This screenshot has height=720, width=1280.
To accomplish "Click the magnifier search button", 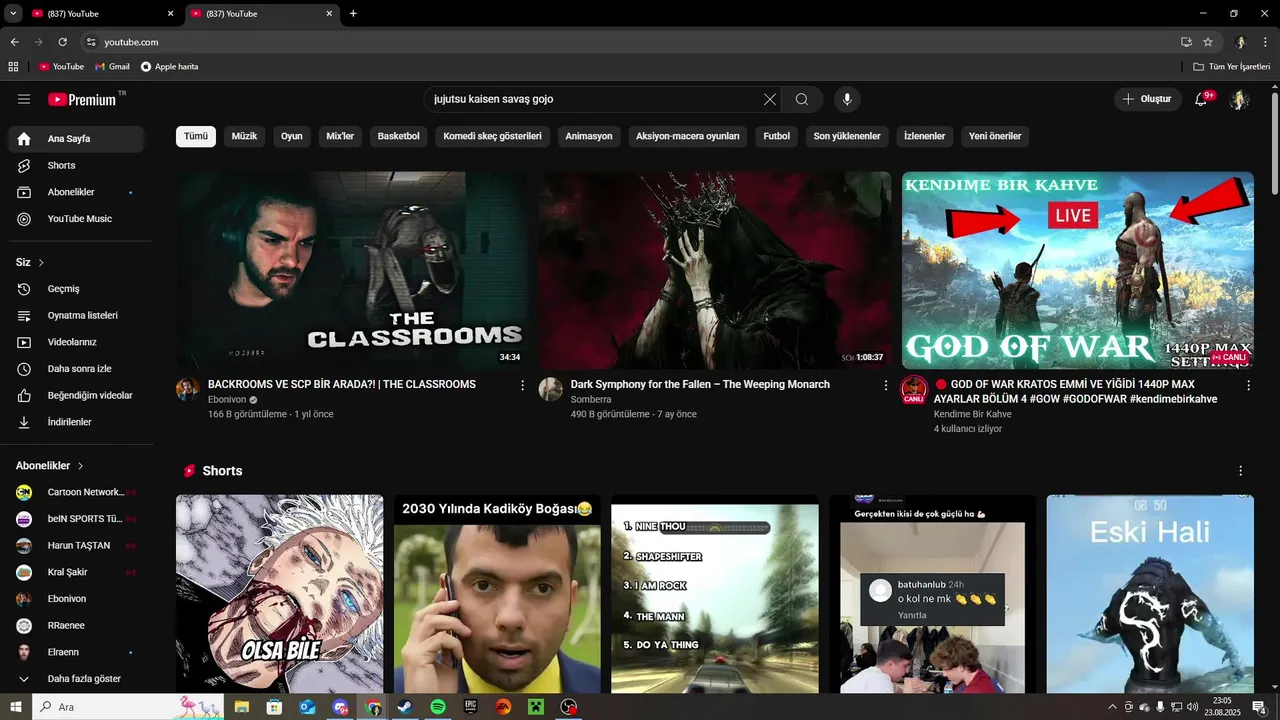I will pos(802,99).
